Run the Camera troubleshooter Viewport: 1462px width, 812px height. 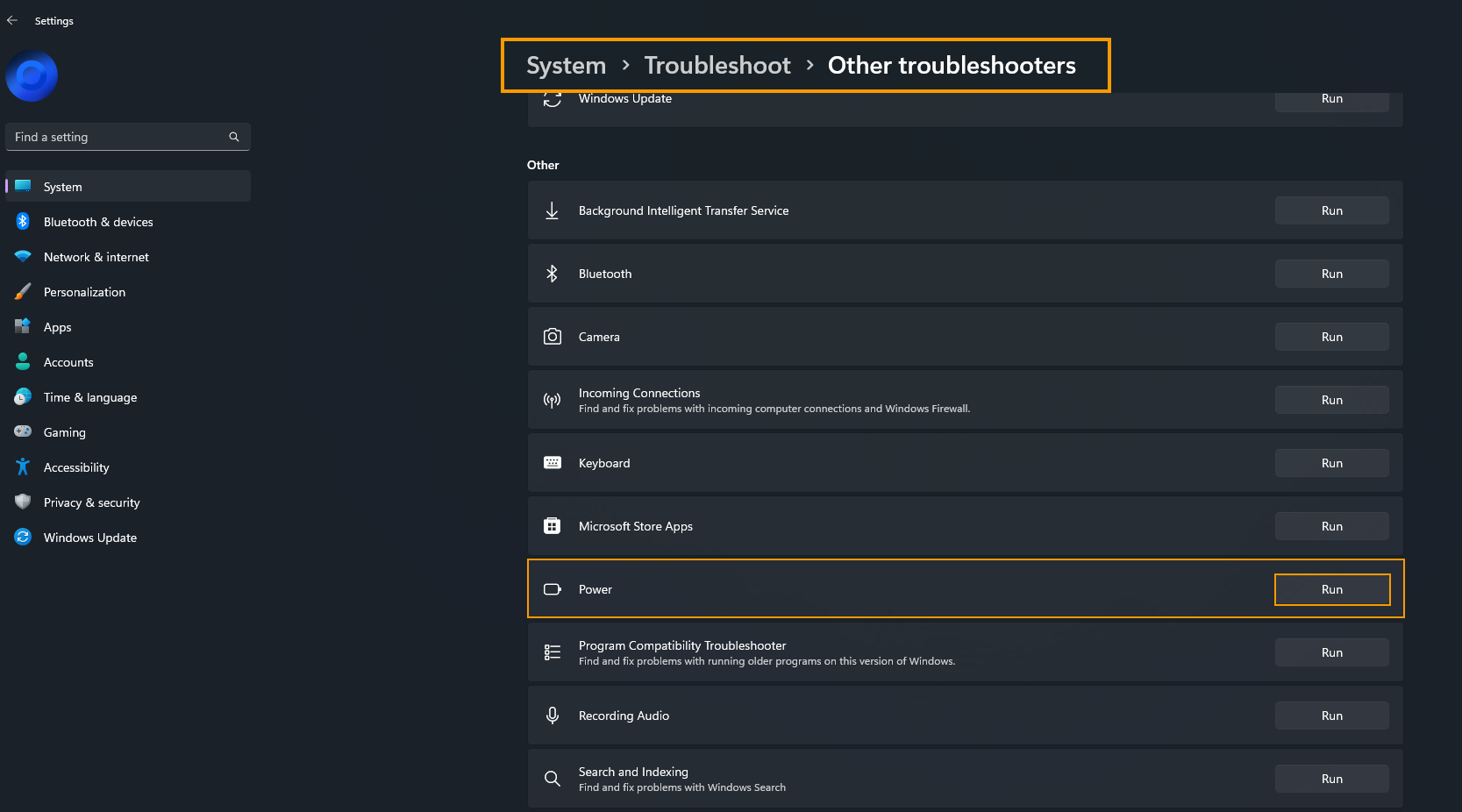click(1331, 337)
